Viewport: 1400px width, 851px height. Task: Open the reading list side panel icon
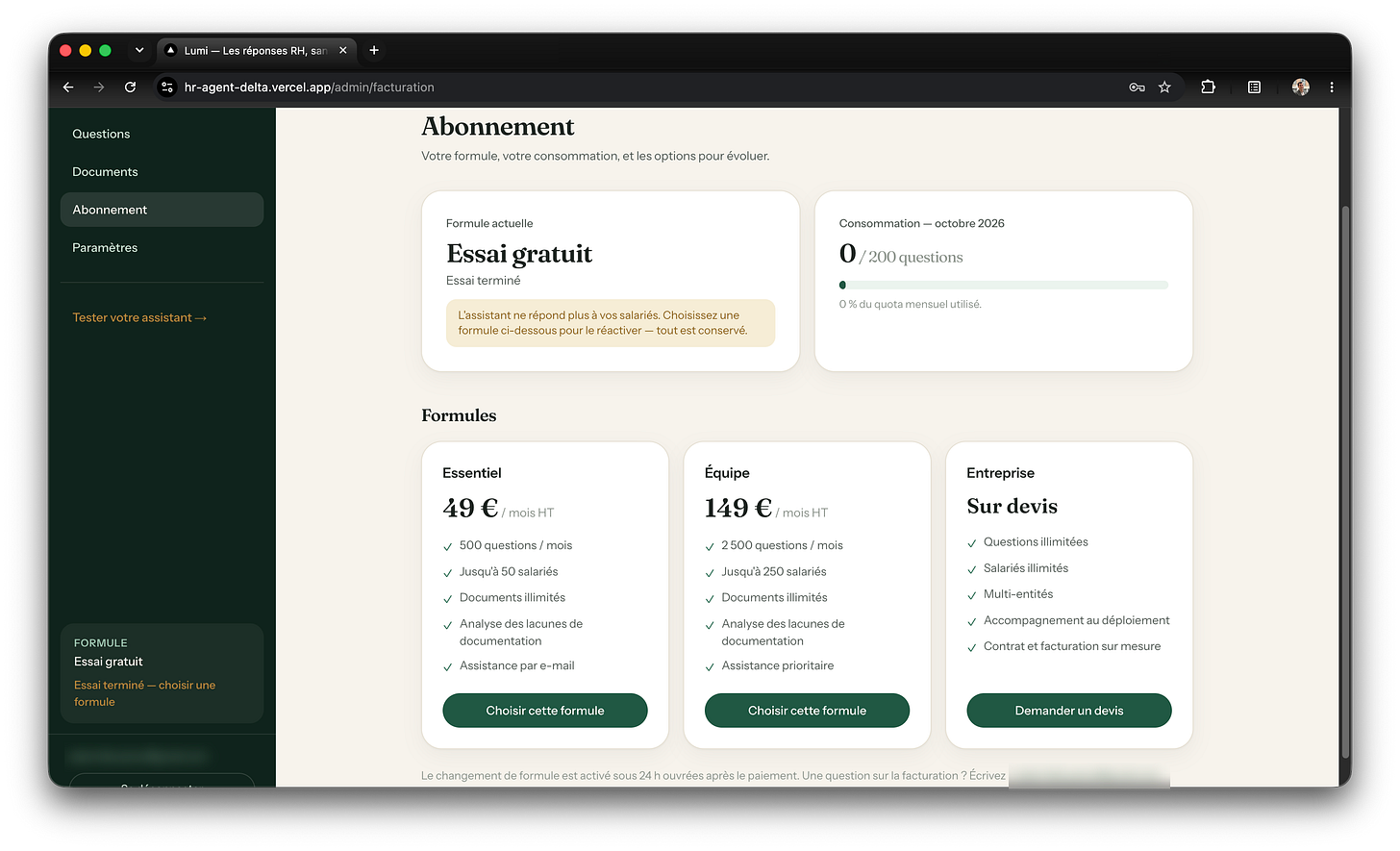point(1255,88)
